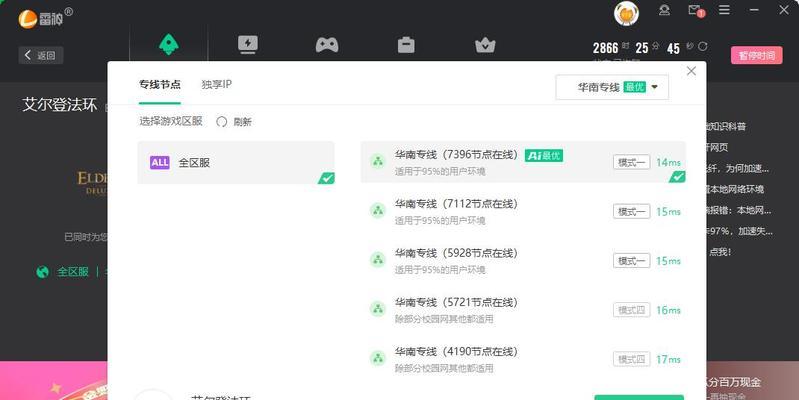799x400 pixels.
Task: Change 模式一 for the 5928节点 row
Action: (631, 261)
